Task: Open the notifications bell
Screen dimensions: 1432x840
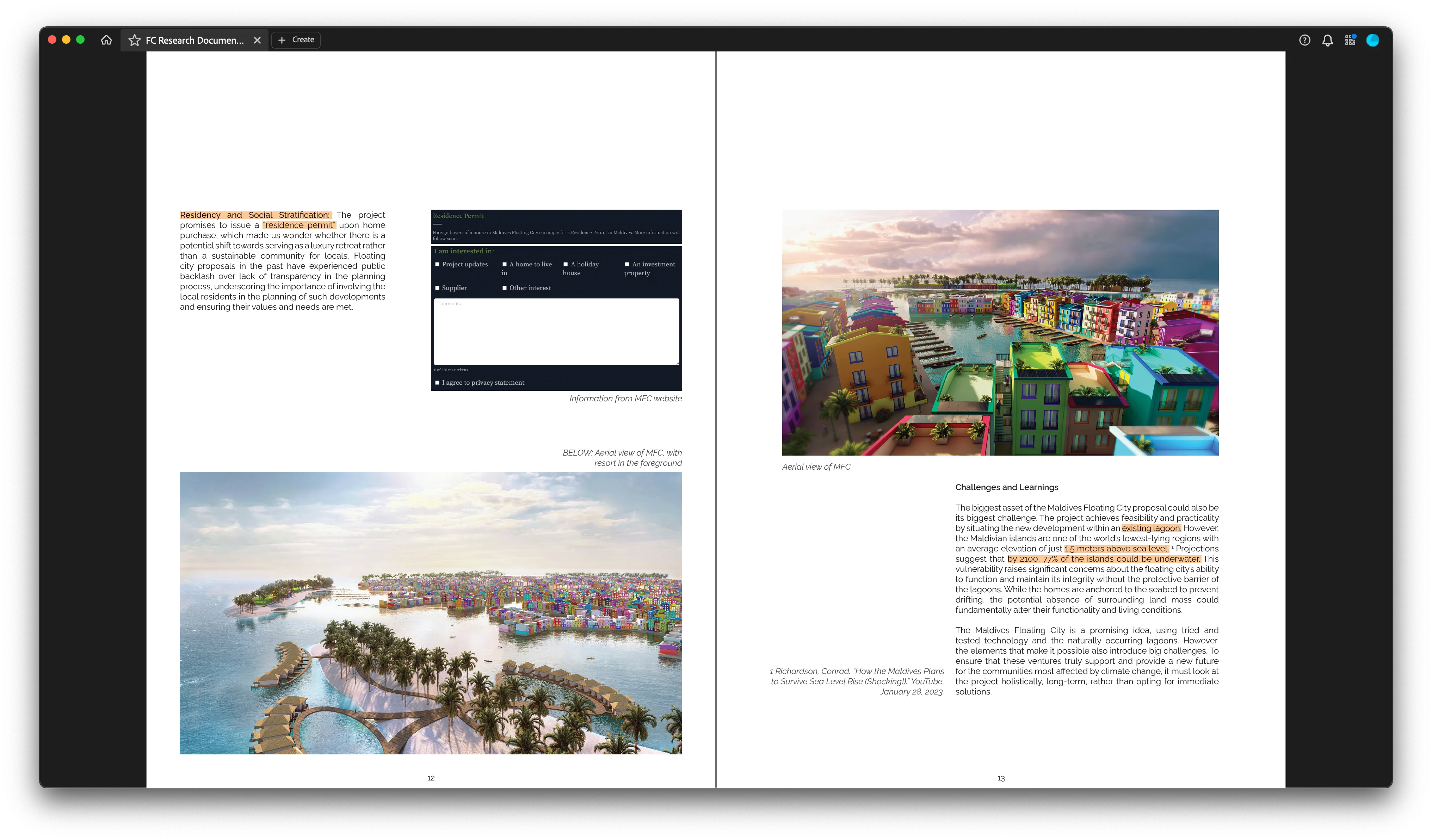Action: pos(1327,41)
